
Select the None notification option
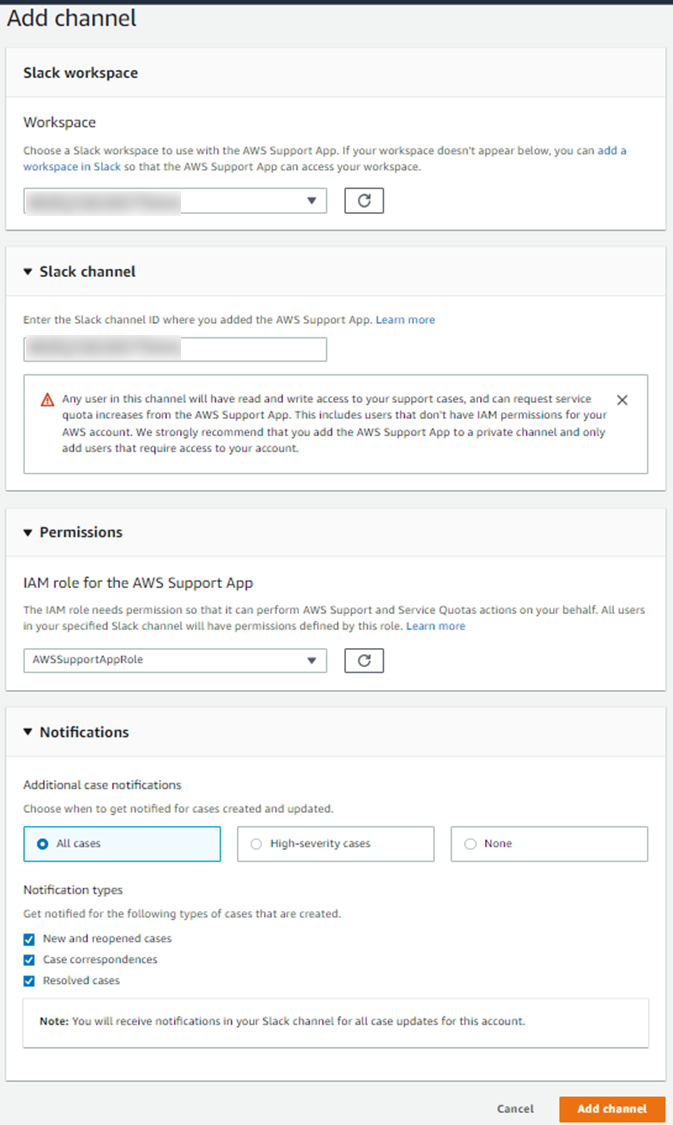point(550,844)
